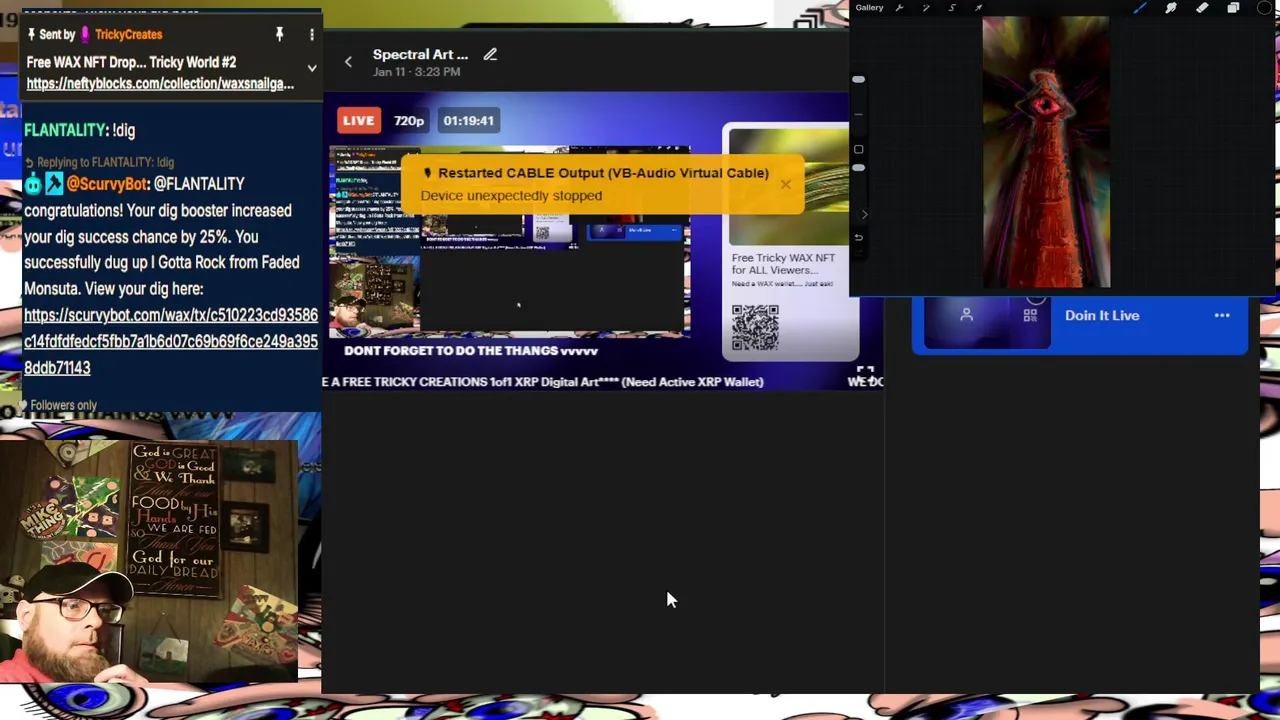
Task: Click ScurvyBot robot badge icon
Action: (33, 184)
